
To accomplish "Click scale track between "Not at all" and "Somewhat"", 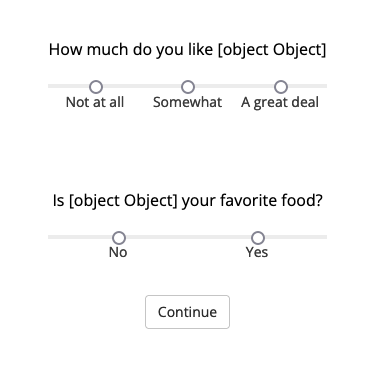I will 142,86.
